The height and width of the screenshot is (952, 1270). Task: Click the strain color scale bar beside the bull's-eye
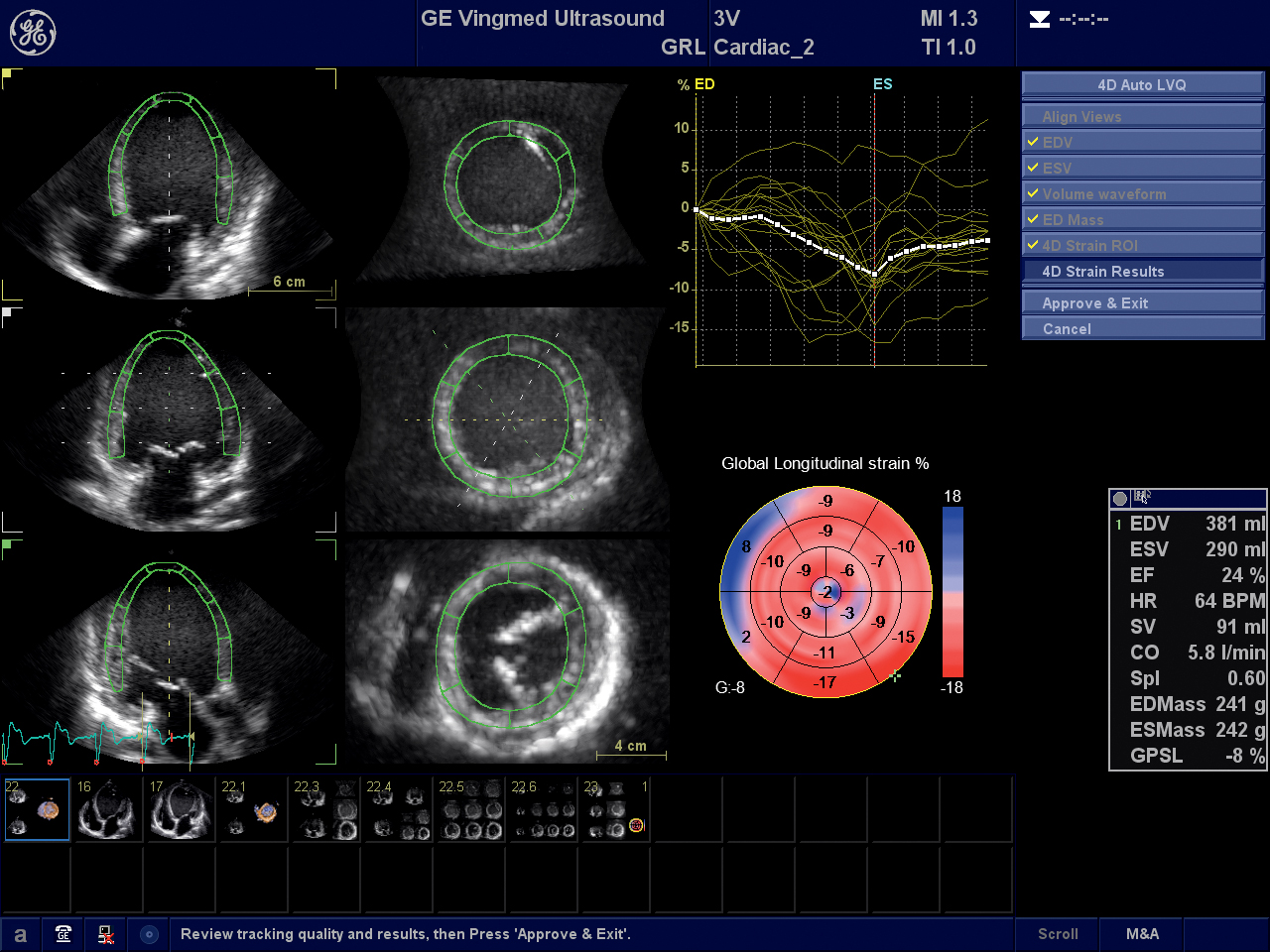(953, 590)
